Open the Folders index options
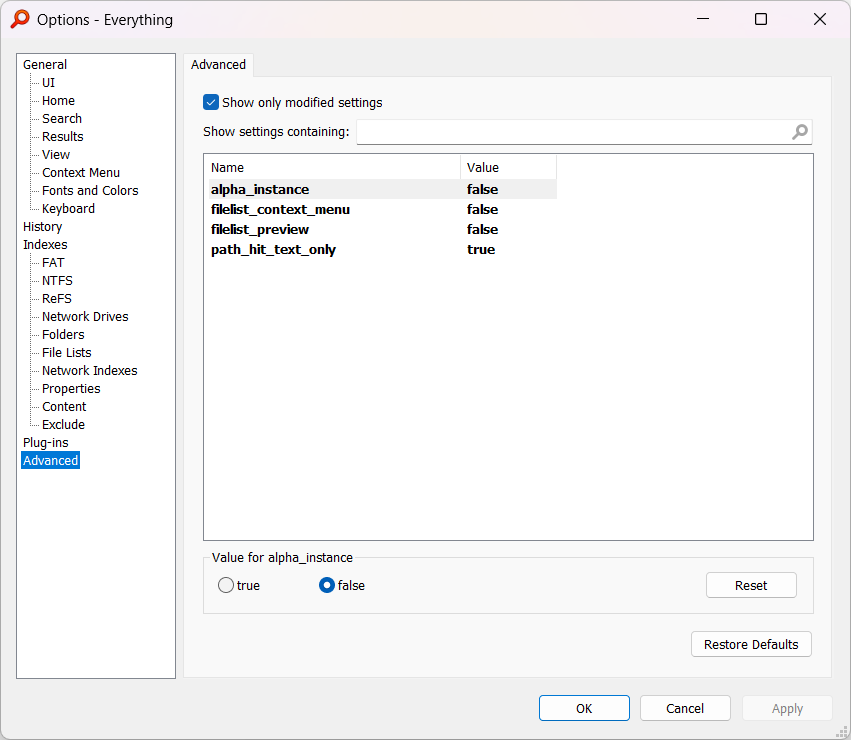 click(x=63, y=334)
